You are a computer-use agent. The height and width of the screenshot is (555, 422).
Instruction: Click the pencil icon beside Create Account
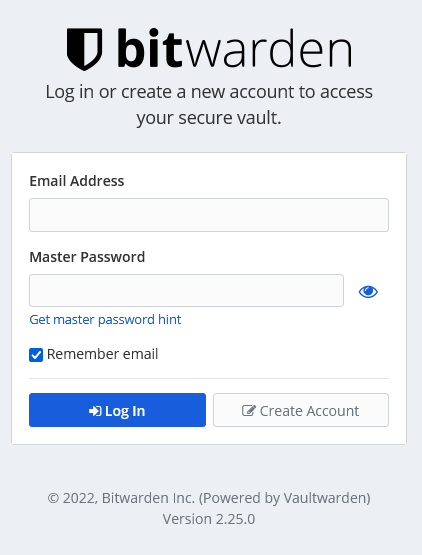tap(249, 411)
